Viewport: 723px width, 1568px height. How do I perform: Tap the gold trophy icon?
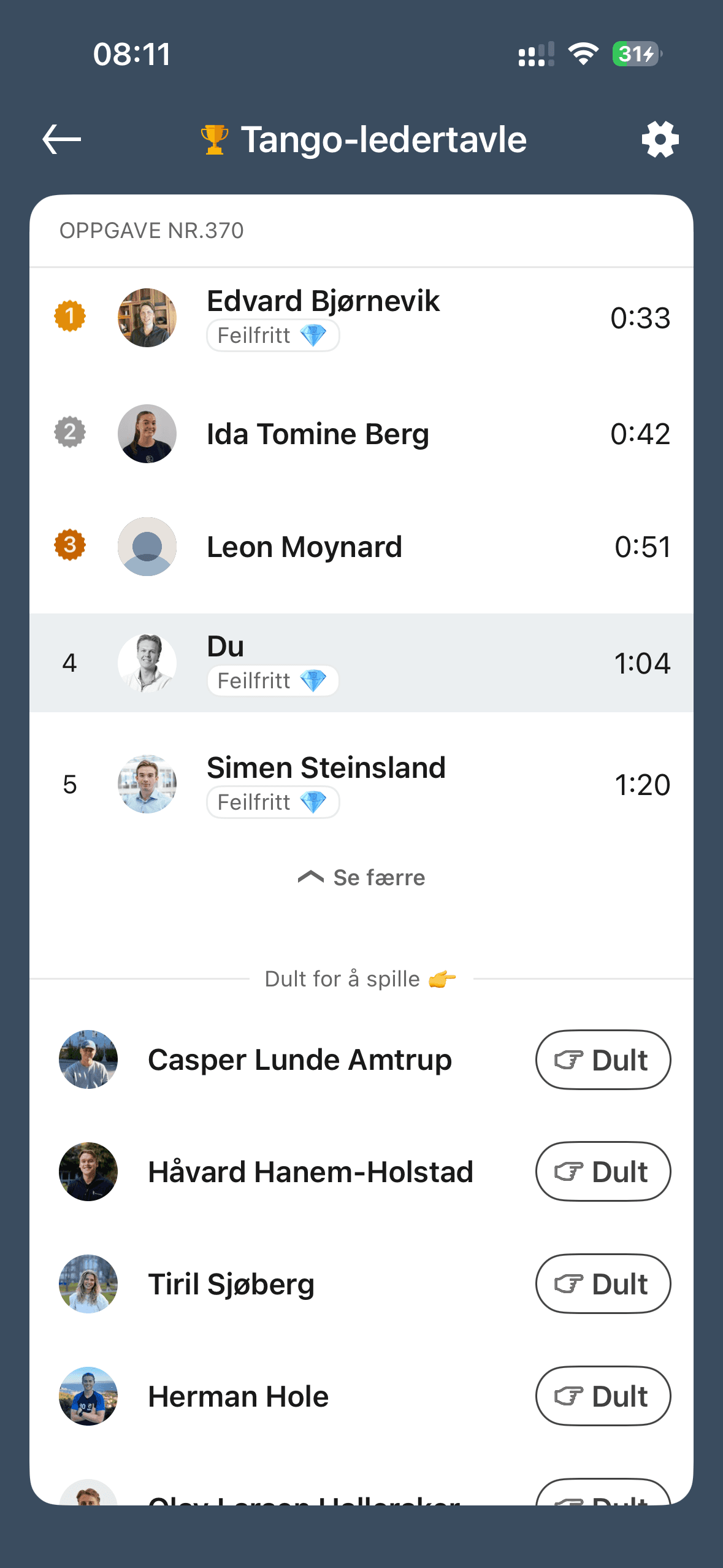[x=215, y=139]
